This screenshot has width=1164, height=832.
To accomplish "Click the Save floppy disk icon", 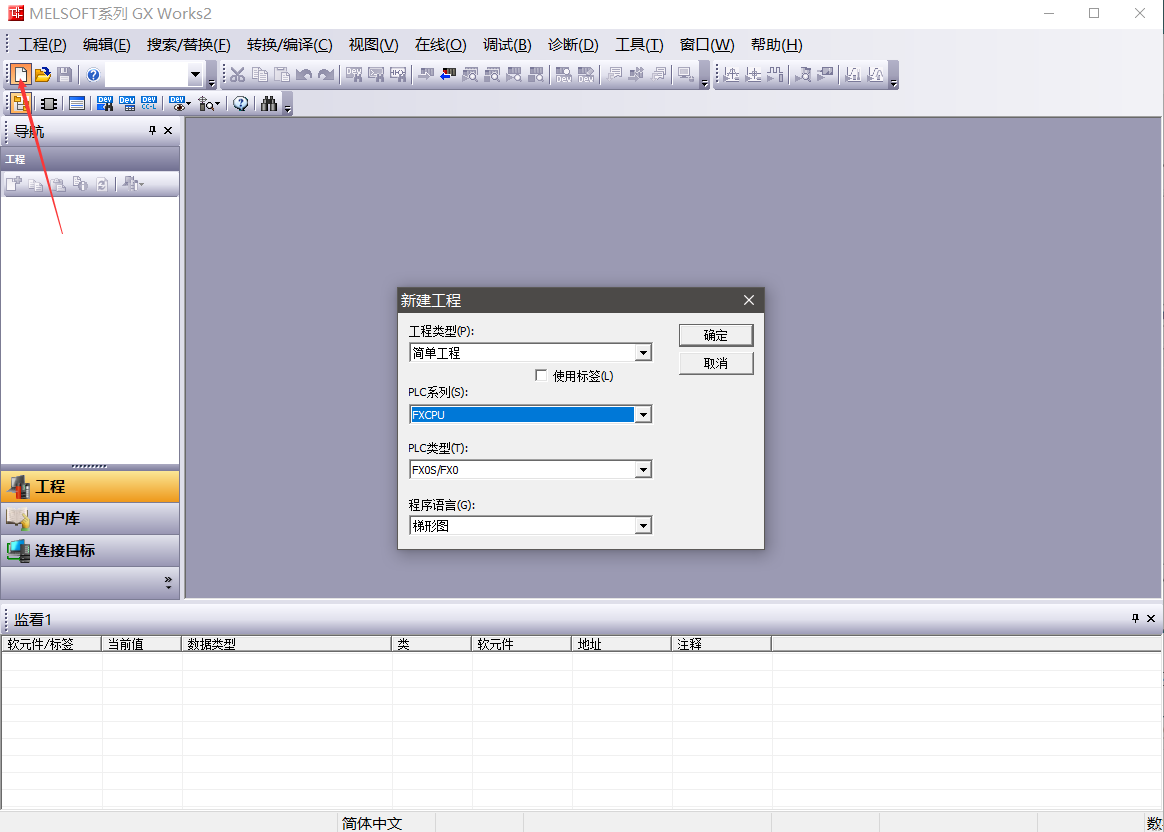I will coord(65,74).
